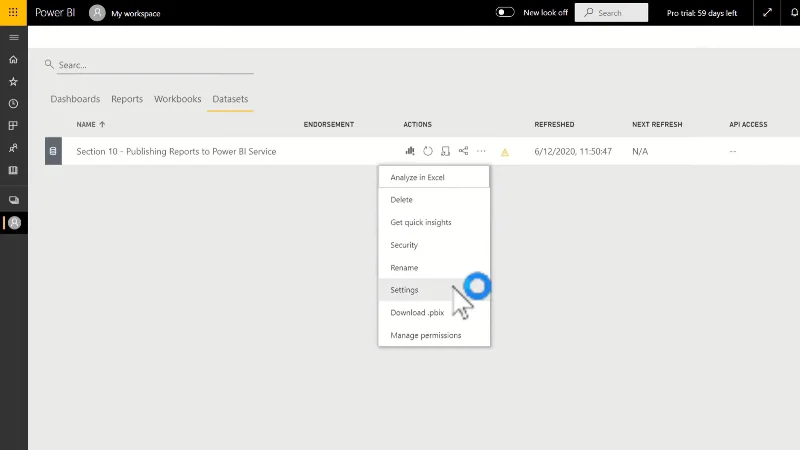Image resolution: width=800 pixels, height=450 pixels.
Task: Open Settings from context menu
Action: click(434, 290)
